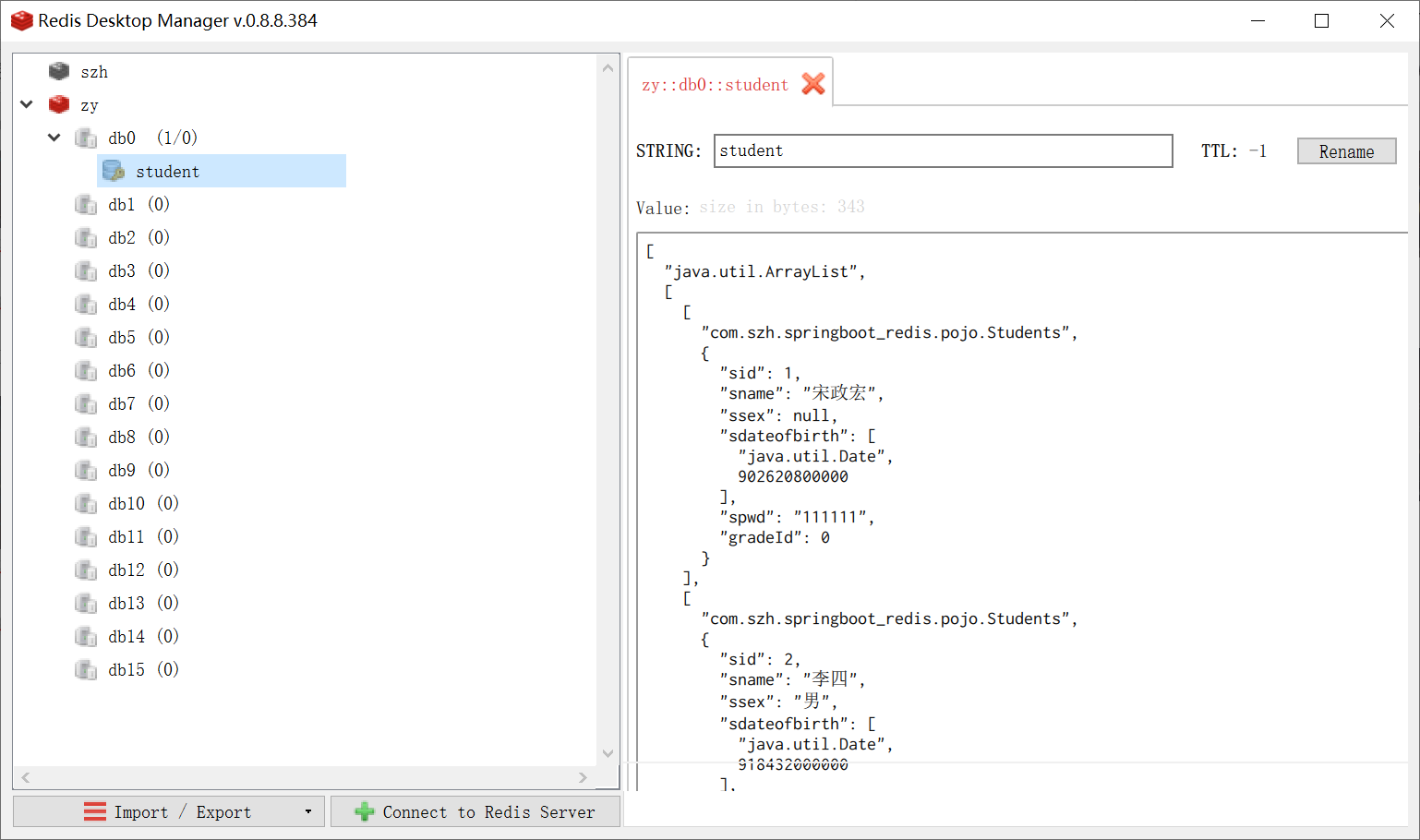Select db1 (0) tree row

coord(138,204)
